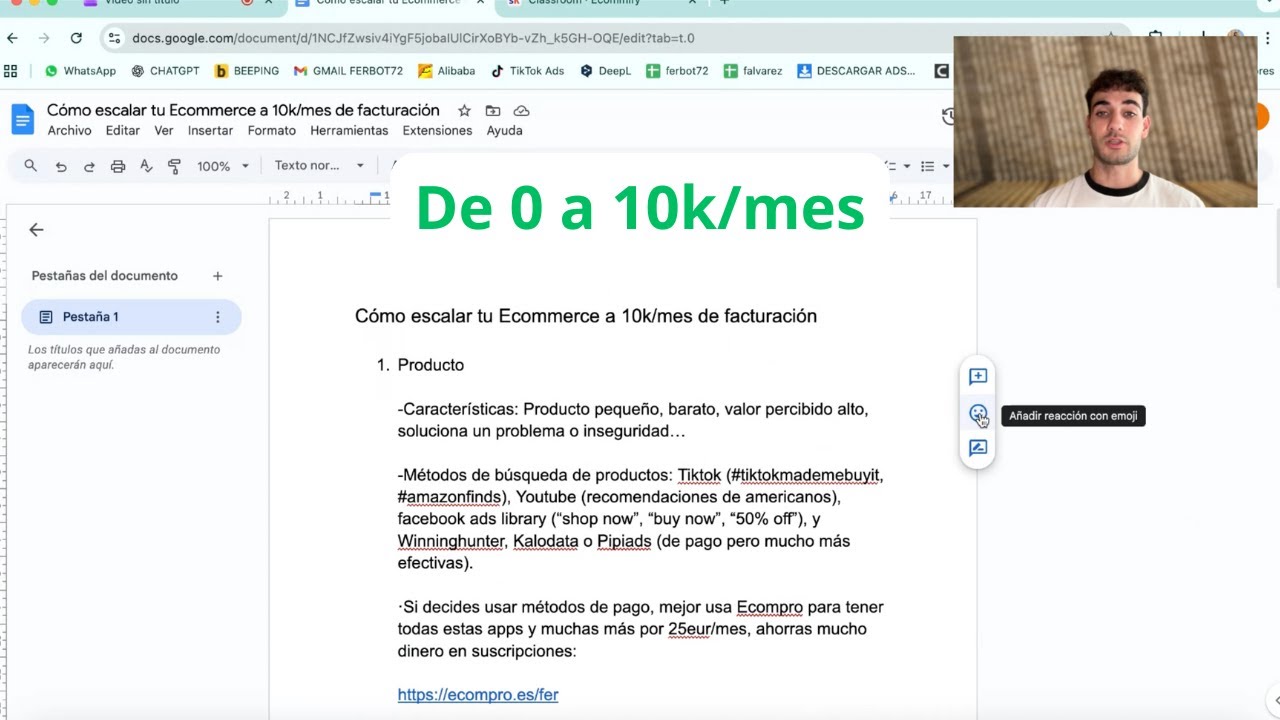Screen dimensions: 1280x720
Task: Click the suggest edits icon
Action: point(978,448)
